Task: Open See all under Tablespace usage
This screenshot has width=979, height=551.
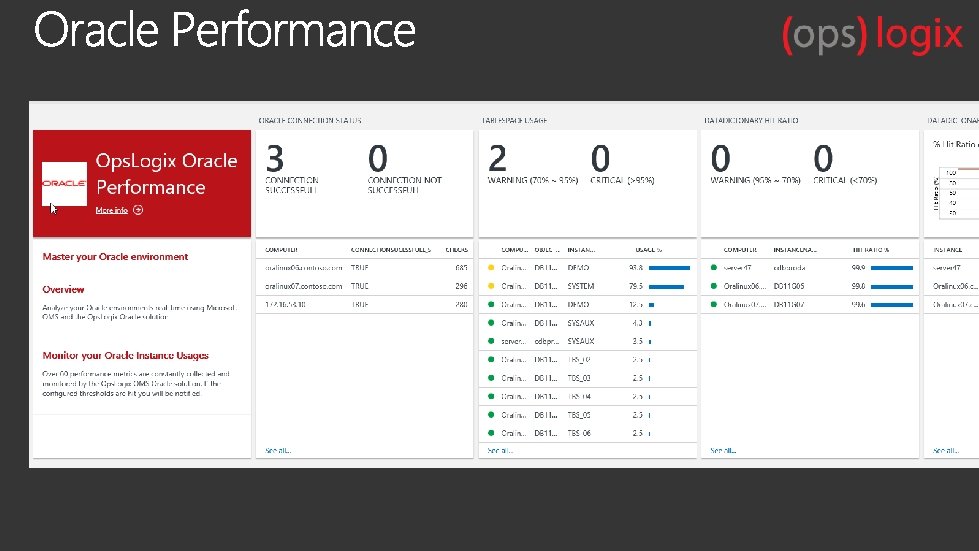Action: [499, 450]
